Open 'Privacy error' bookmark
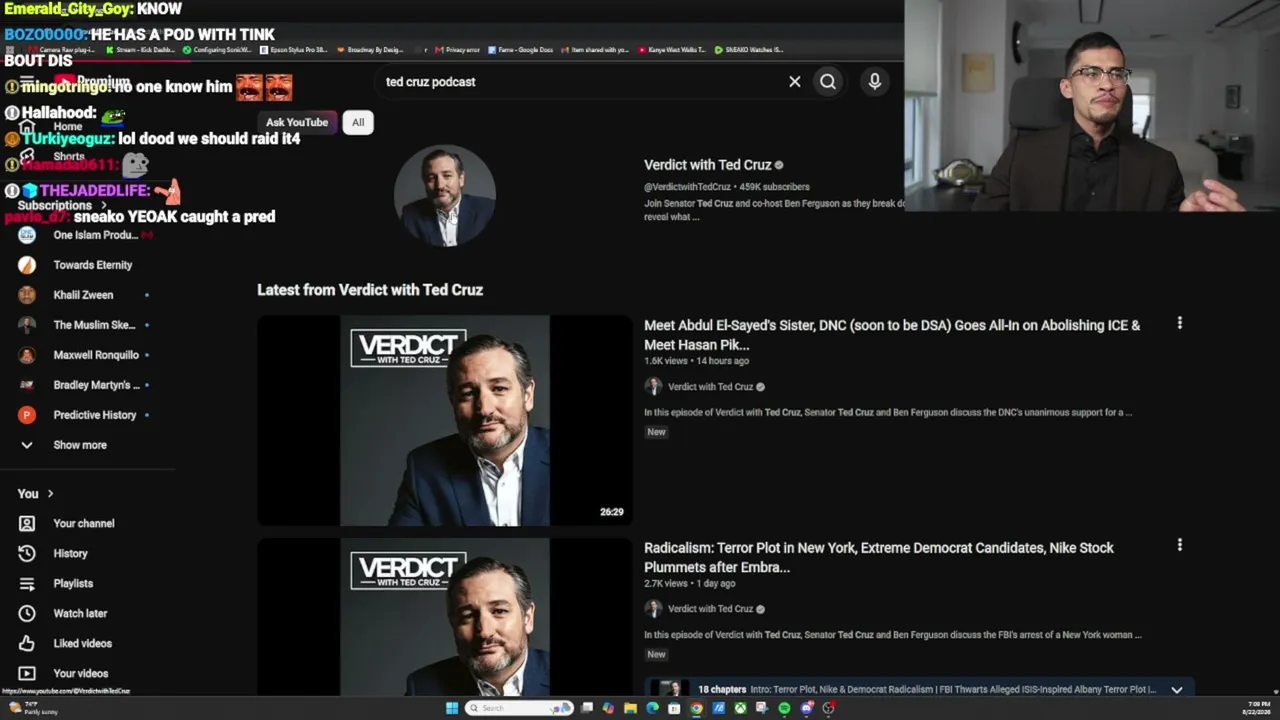The height and width of the screenshot is (720, 1280). 458,50
